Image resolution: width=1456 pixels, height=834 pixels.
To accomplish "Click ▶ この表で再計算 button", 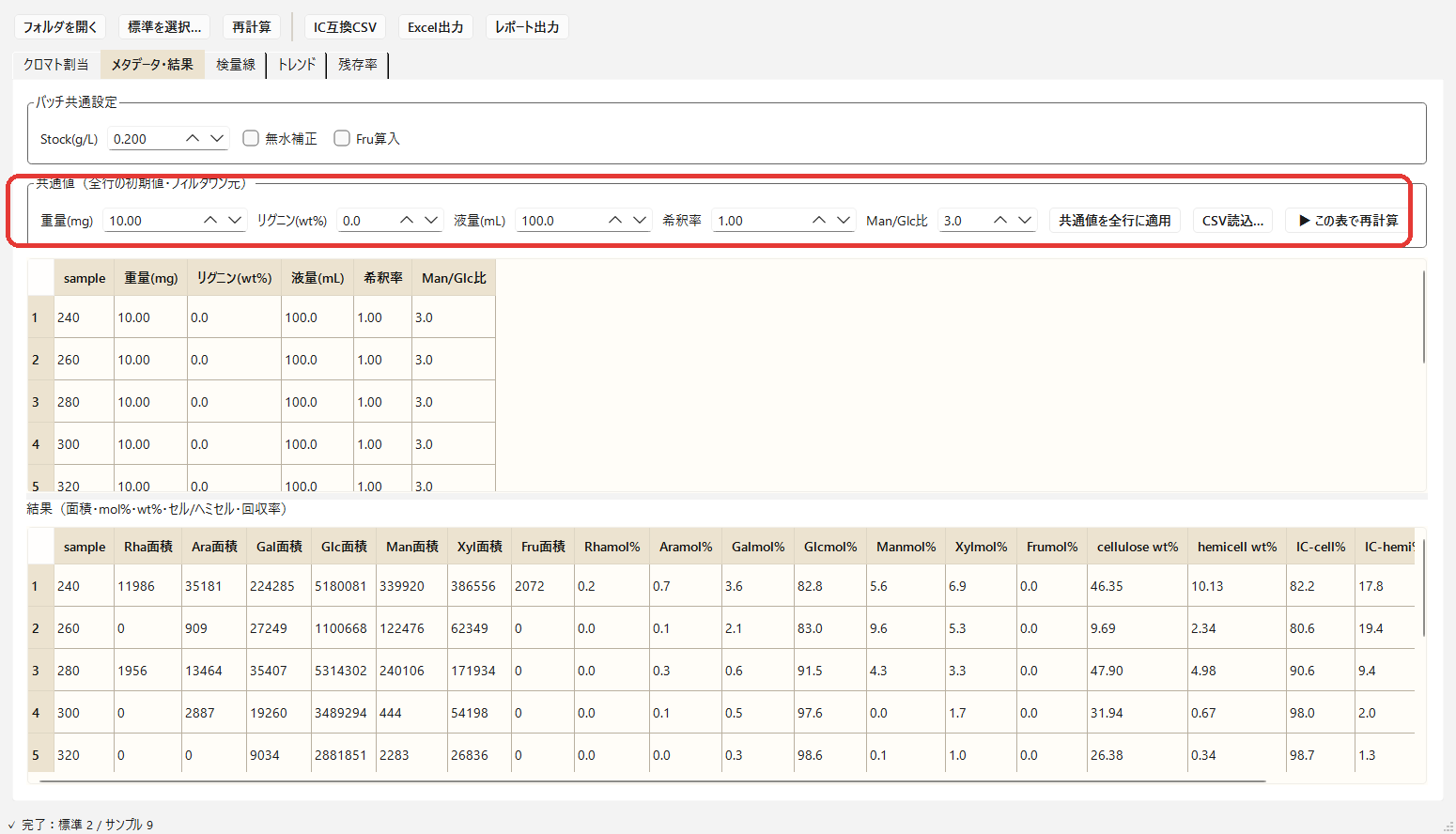I will tap(1348, 221).
